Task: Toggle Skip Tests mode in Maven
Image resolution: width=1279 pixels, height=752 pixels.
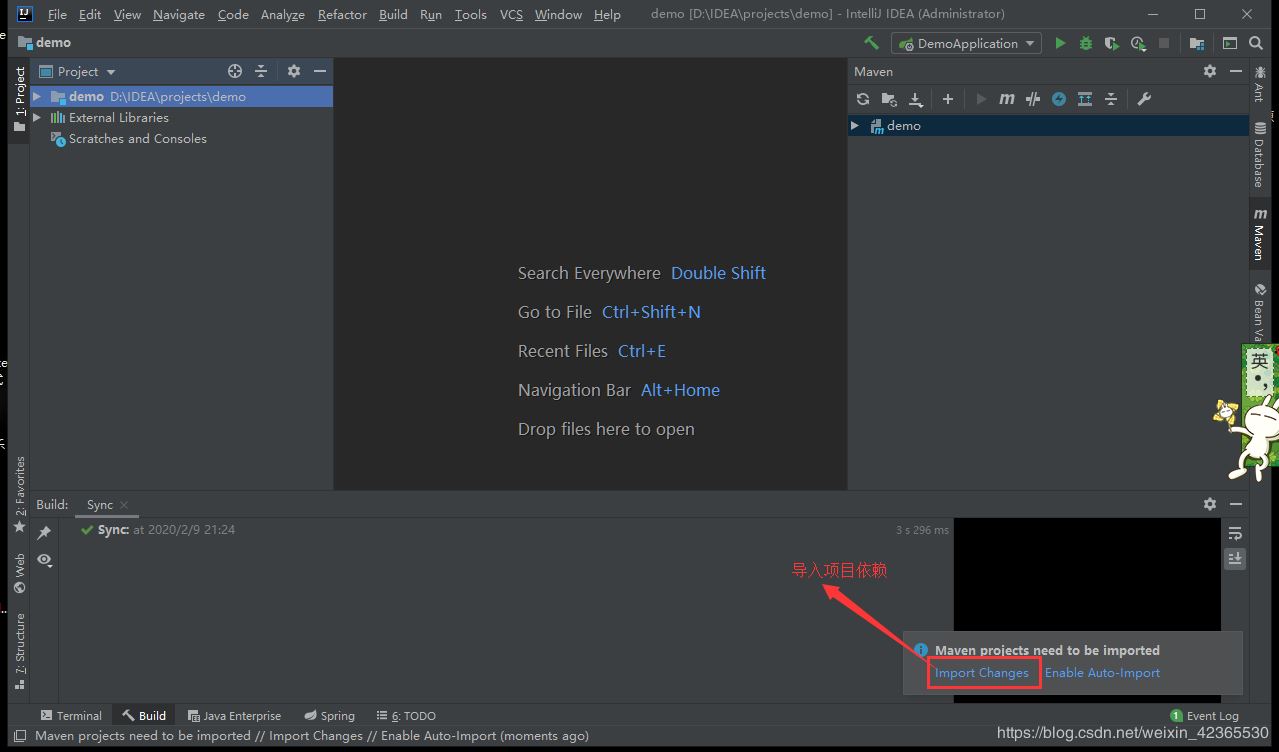Action: point(1059,99)
